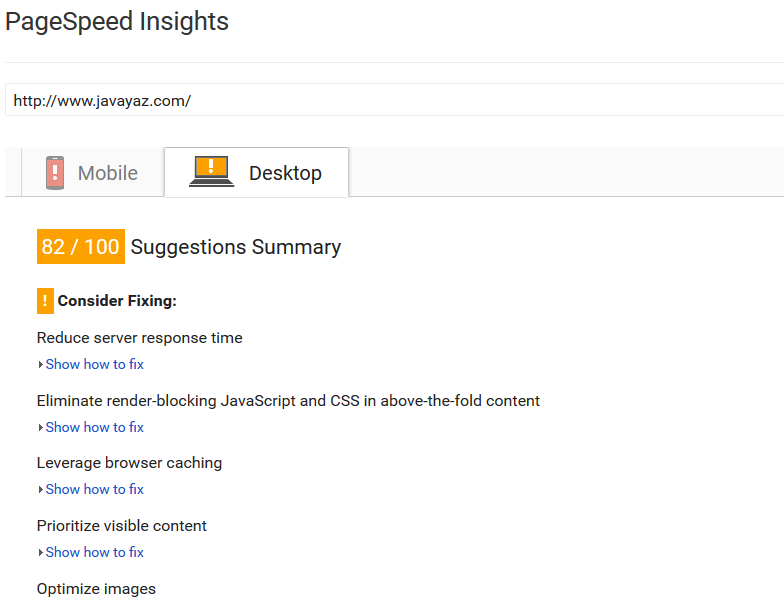This screenshot has height=598, width=784.
Task: Click the Consider Fixing label
Action: 117,301
